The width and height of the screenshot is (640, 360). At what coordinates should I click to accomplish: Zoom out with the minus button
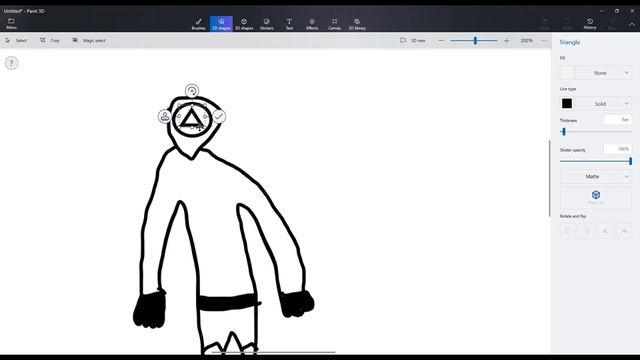(x=441, y=41)
